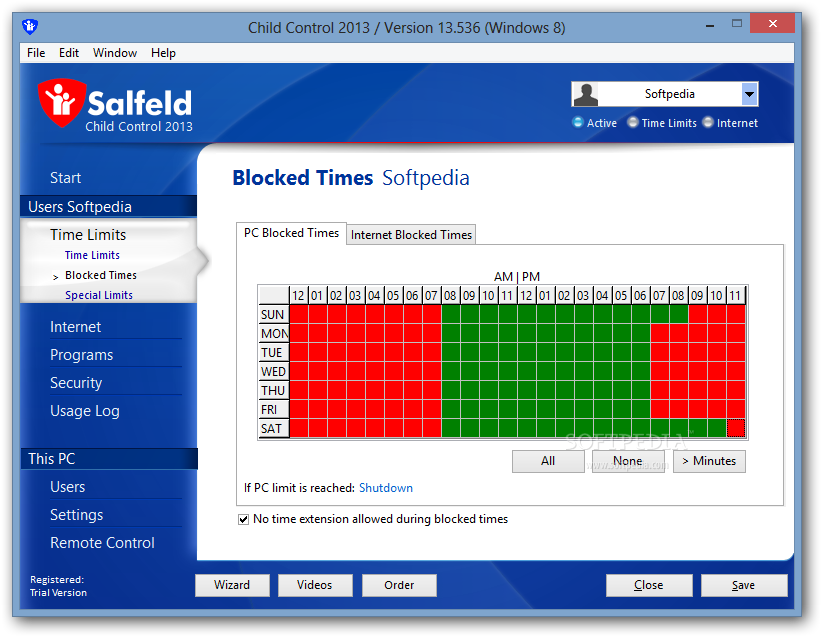
Task: Click the THU row header
Action: (x=274, y=391)
